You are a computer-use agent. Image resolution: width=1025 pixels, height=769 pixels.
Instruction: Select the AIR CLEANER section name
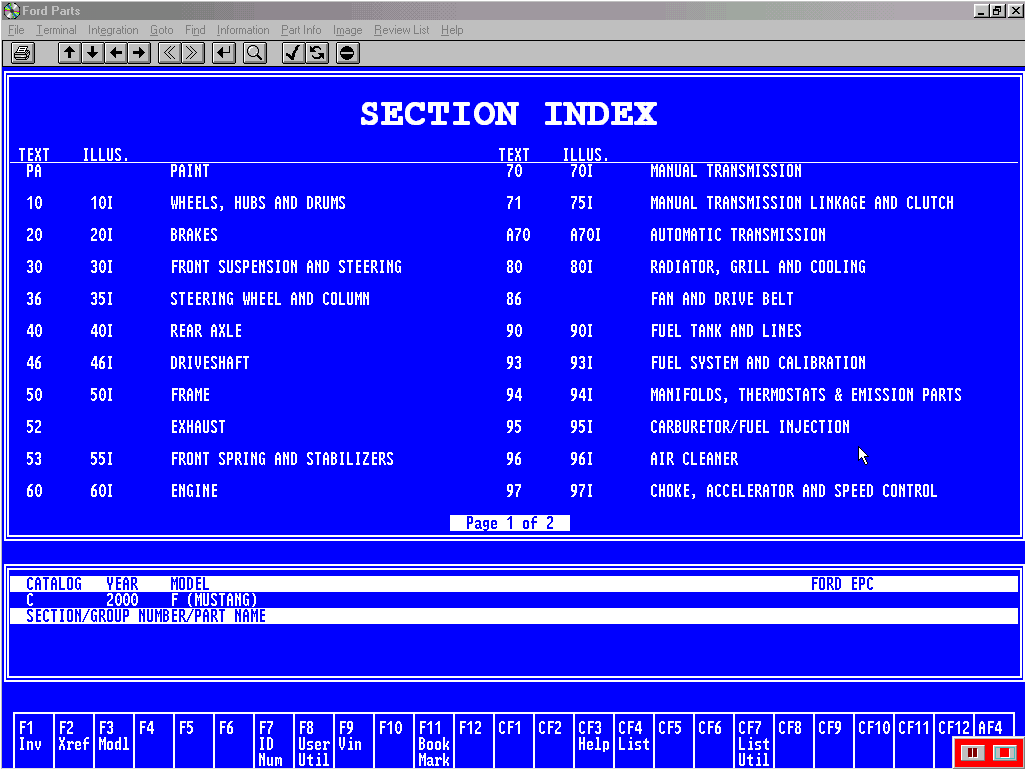pos(694,459)
